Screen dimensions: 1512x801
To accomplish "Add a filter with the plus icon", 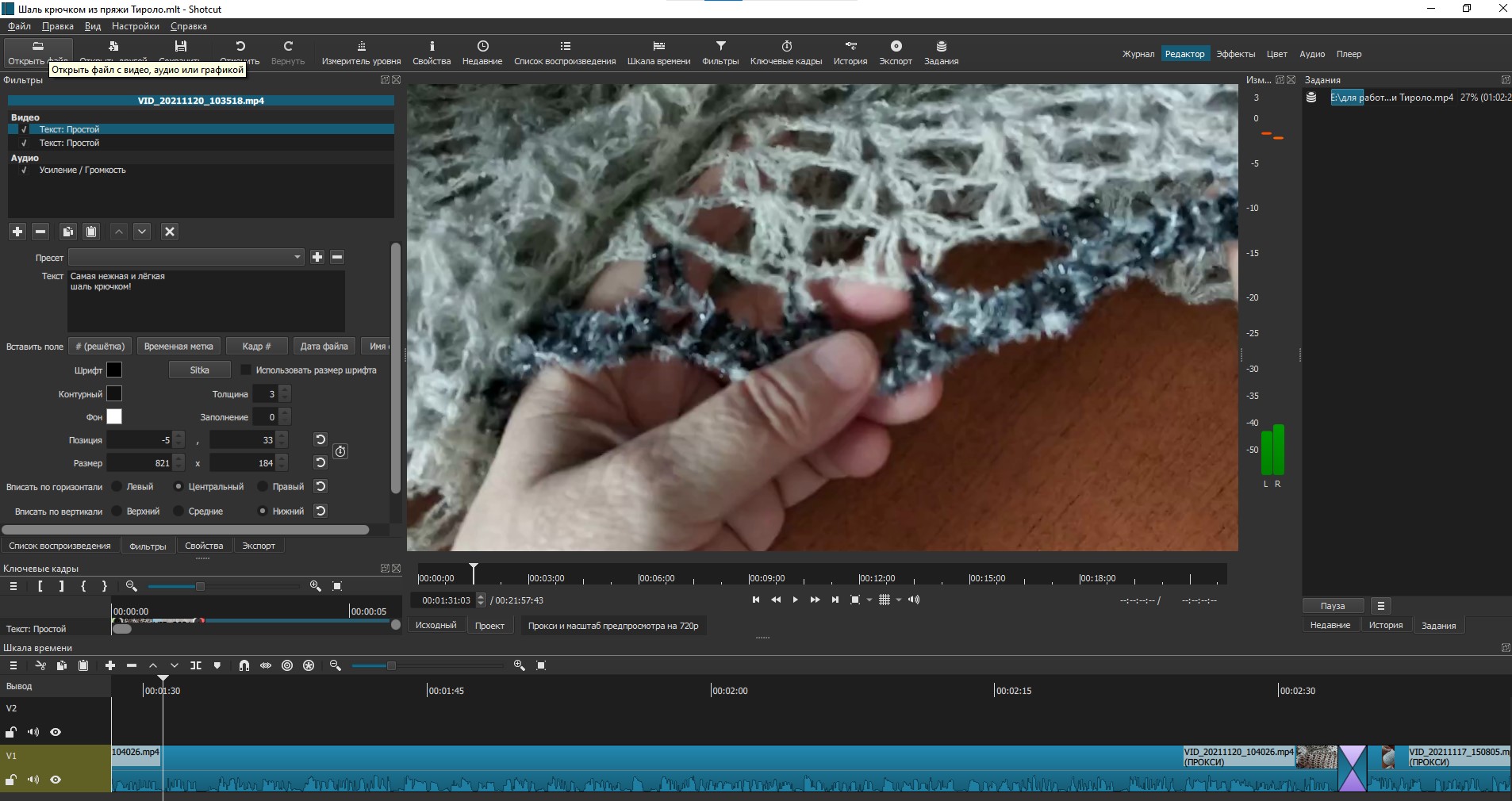I will [x=17, y=232].
